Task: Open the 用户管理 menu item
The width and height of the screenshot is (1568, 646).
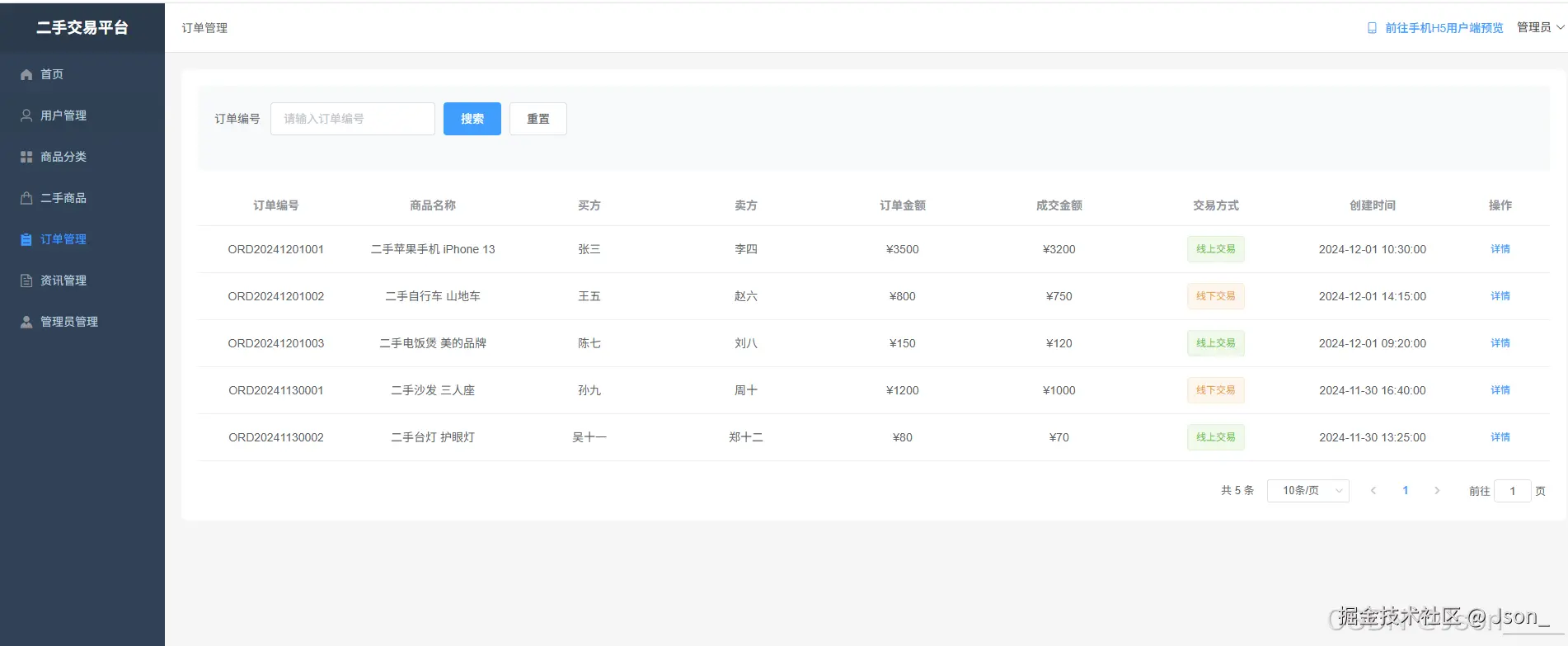Action: click(82, 116)
